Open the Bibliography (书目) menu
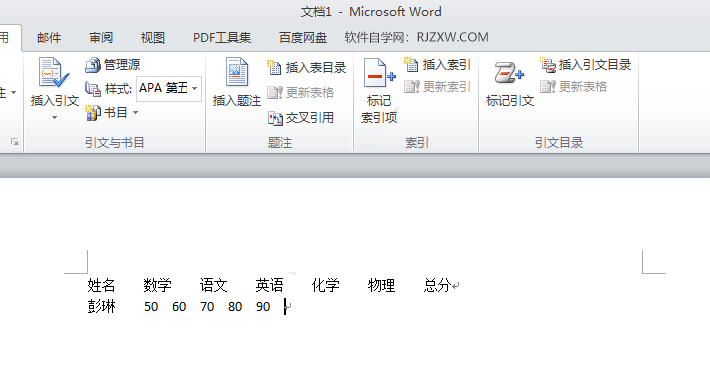The height and width of the screenshot is (374, 710). (x=111, y=113)
